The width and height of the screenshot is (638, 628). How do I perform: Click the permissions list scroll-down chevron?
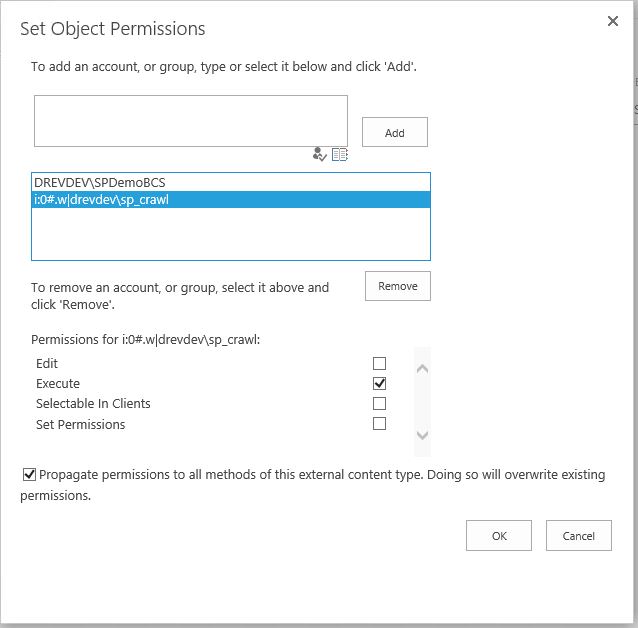pos(422,435)
